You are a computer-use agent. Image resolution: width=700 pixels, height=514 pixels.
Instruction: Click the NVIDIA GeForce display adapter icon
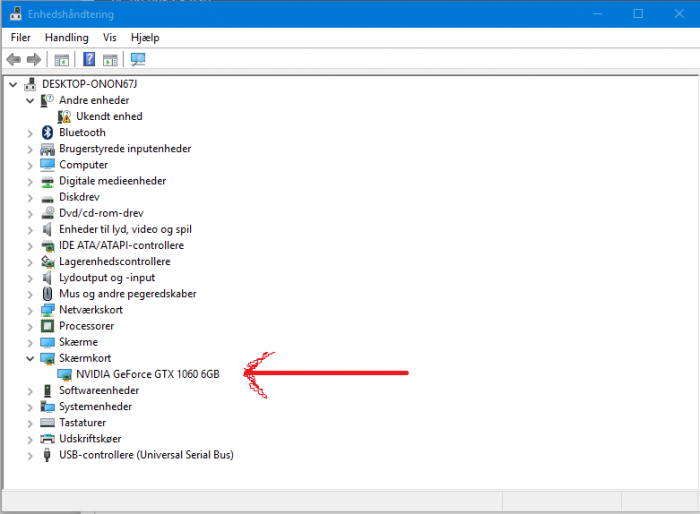(x=65, y=375)
